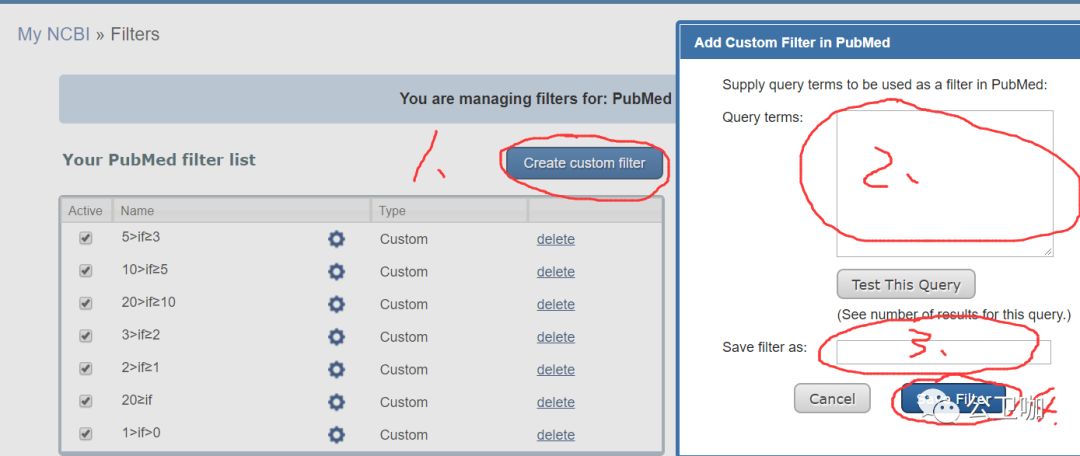Click the Query terms resize handle
Viewport: 1080px width, 456px height.
(1048, 251)
